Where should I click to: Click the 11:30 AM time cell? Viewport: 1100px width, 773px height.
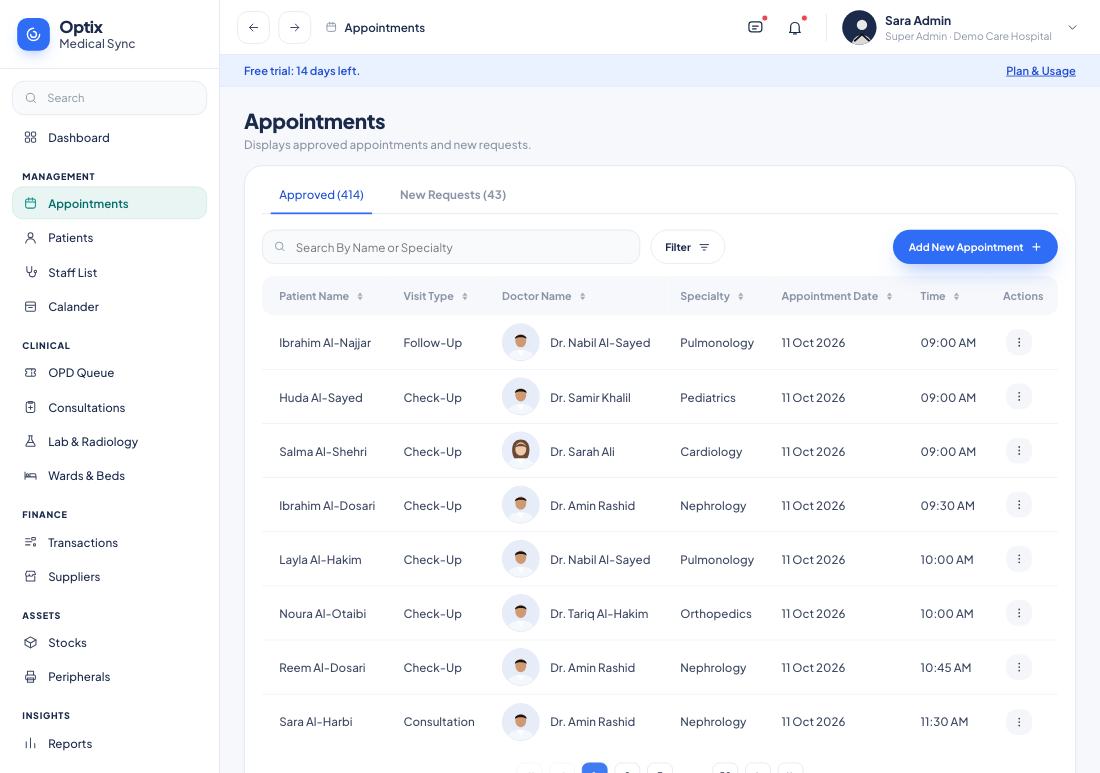[944, 722]
